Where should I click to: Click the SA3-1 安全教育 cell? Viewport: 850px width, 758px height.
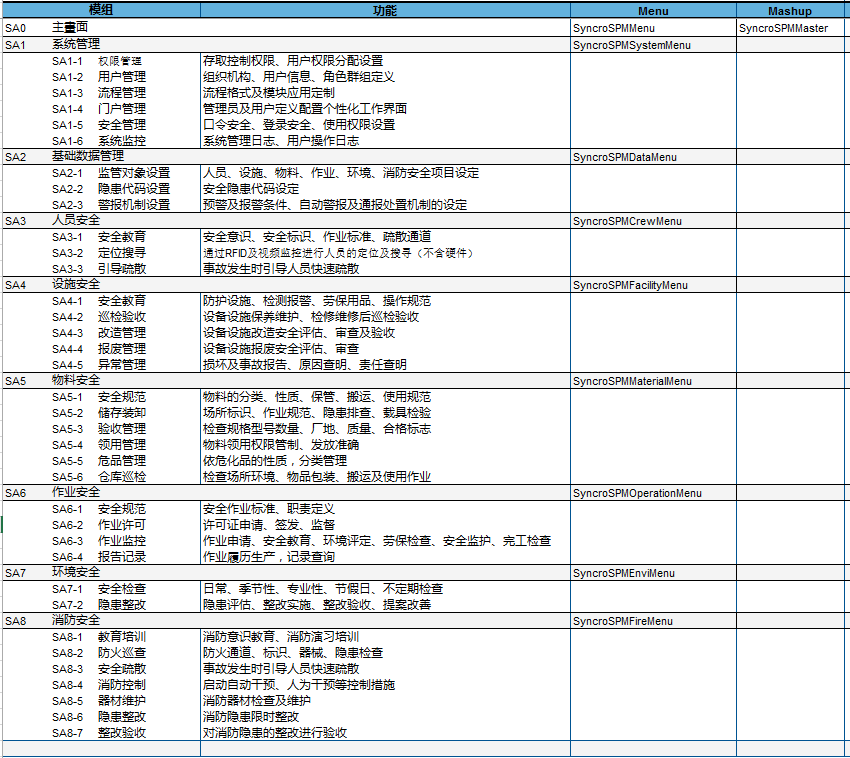(x=101, y=237)
